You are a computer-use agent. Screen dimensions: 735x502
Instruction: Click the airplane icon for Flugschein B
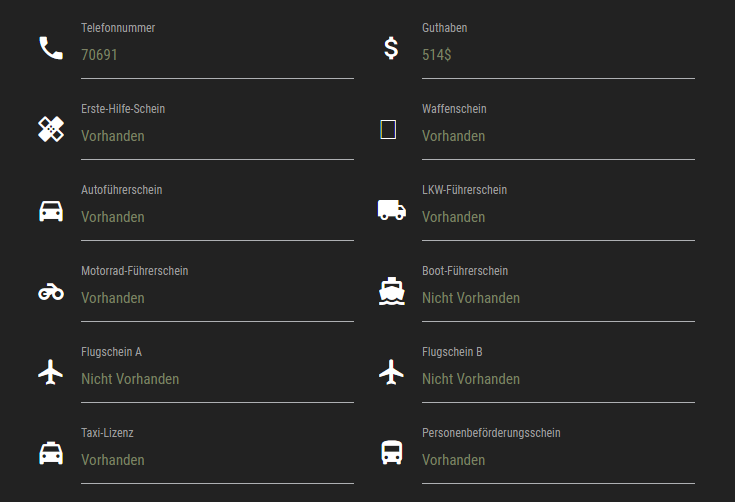tap(392, 372)
